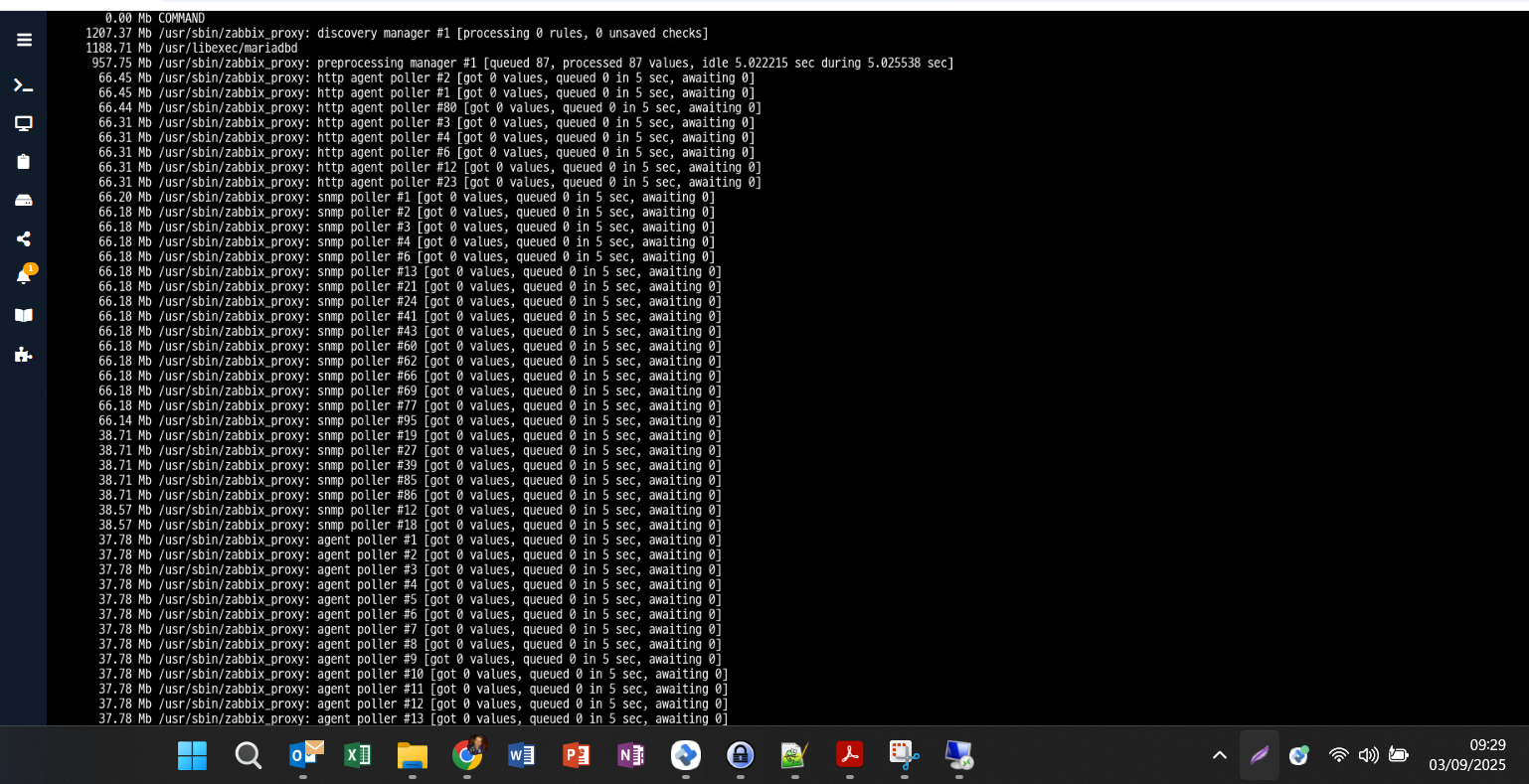Open the blue Jira-style taskbar app
The width and height of the screenshot is (1529, 784).
[x=686, y=756]
